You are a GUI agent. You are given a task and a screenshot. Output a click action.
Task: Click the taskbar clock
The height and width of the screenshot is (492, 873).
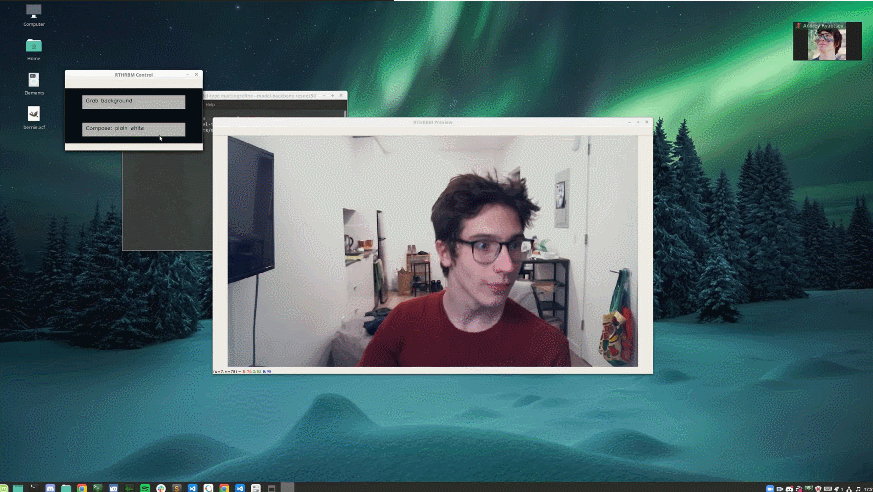tap(868, 488)
